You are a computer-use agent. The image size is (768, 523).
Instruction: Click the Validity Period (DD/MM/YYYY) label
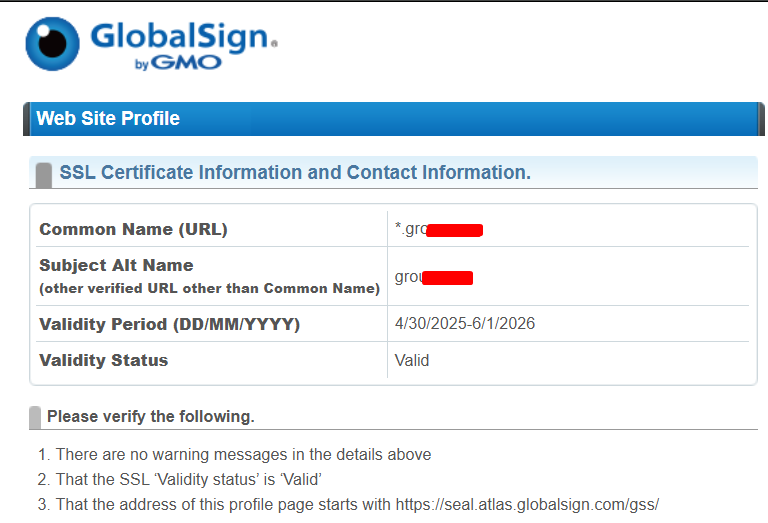point(169,324)
